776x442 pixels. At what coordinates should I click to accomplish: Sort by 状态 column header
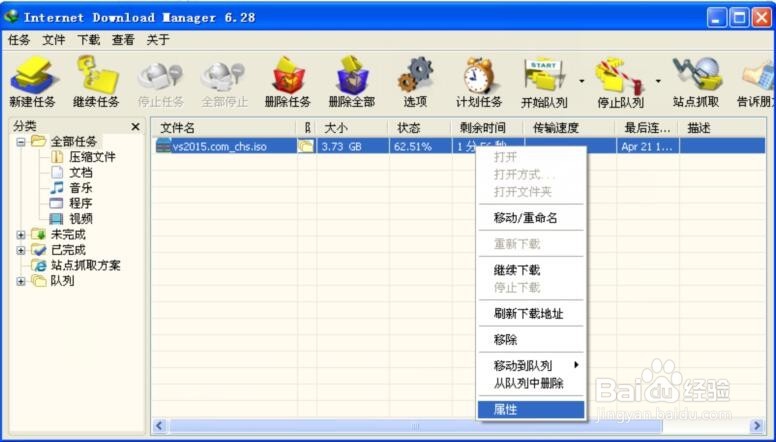click(x=420, y=128)
